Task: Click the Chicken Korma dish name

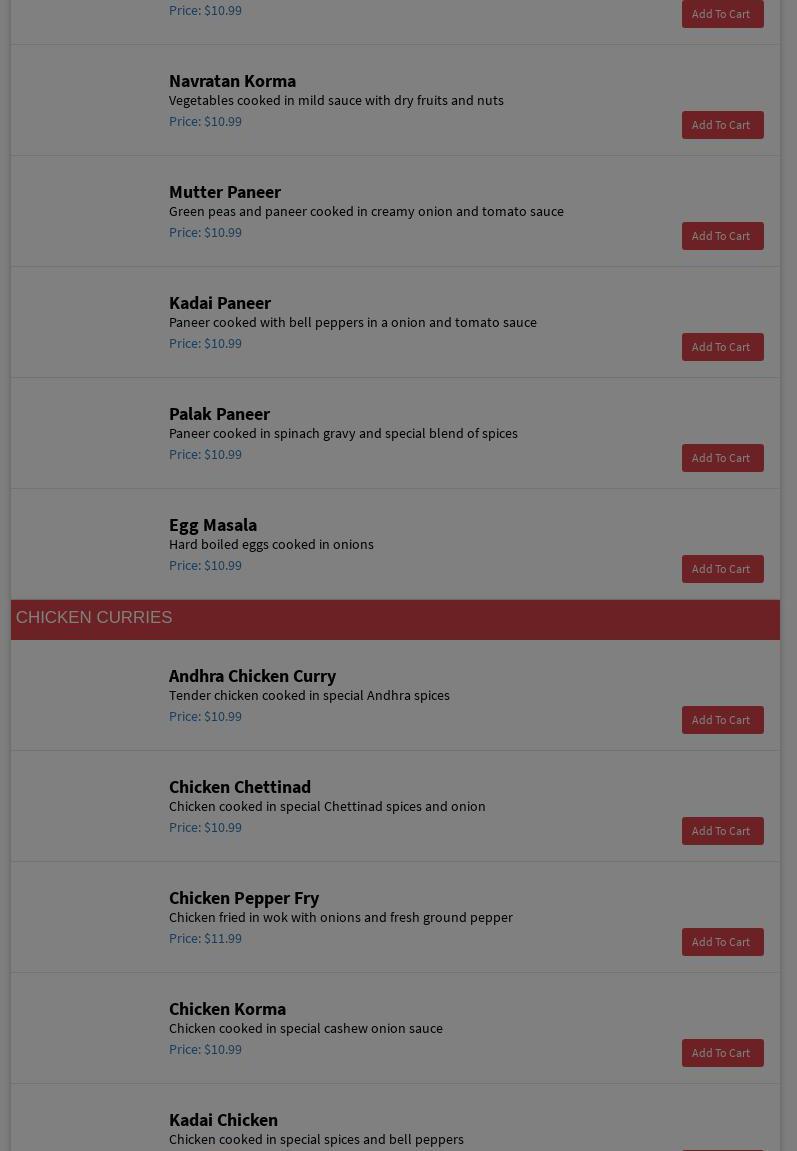Action: pyautogui.click(x=227, y=1009)
